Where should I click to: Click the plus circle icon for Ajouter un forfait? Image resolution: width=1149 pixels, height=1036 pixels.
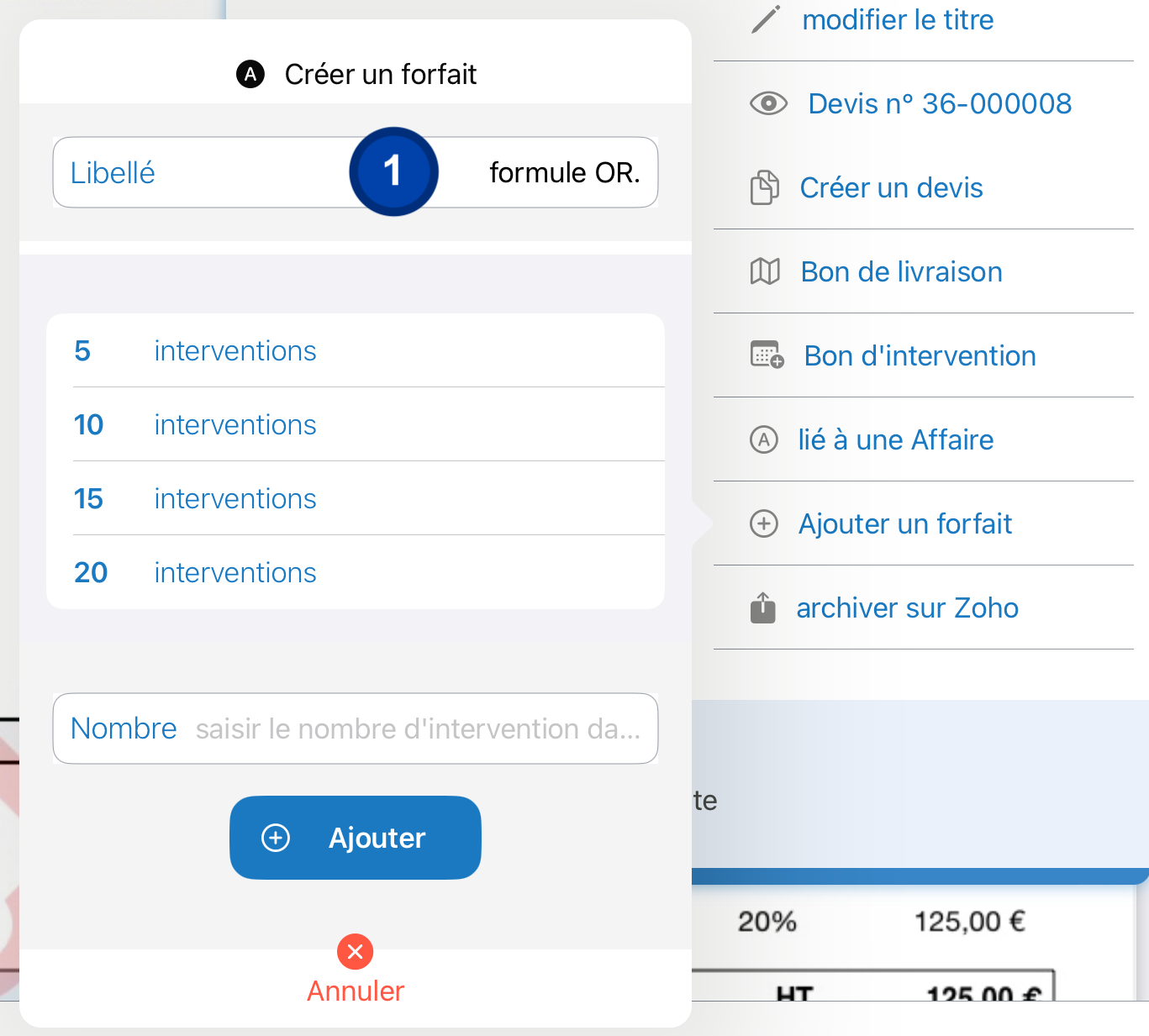(x=763, y=523)
